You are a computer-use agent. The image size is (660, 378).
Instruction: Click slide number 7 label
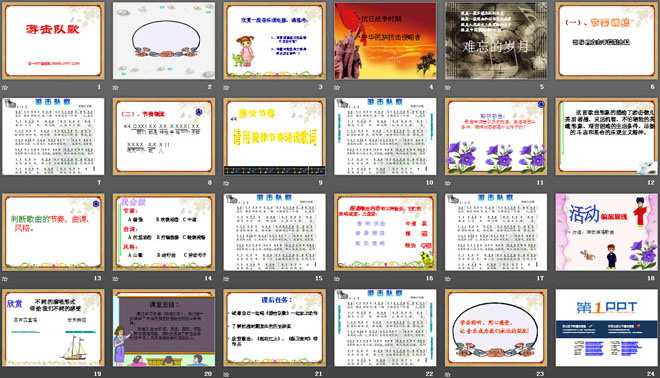pyautogui.click(x=99, y=182)
